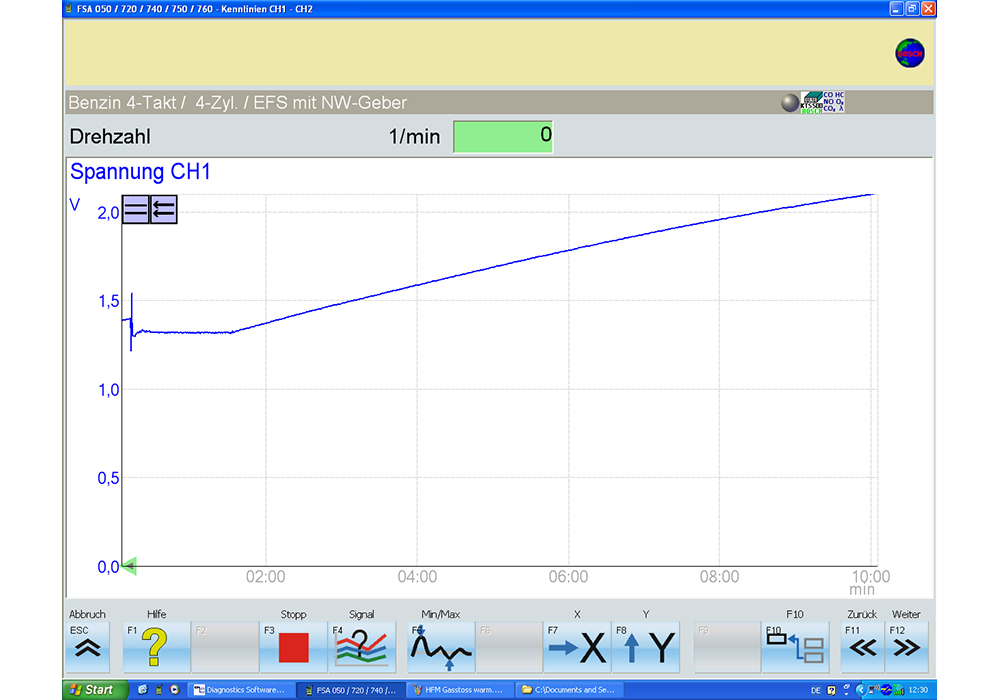Toggle the horizontal lines cursor button on graph
The image size is (1000, 700).
[x=136, y=209]
